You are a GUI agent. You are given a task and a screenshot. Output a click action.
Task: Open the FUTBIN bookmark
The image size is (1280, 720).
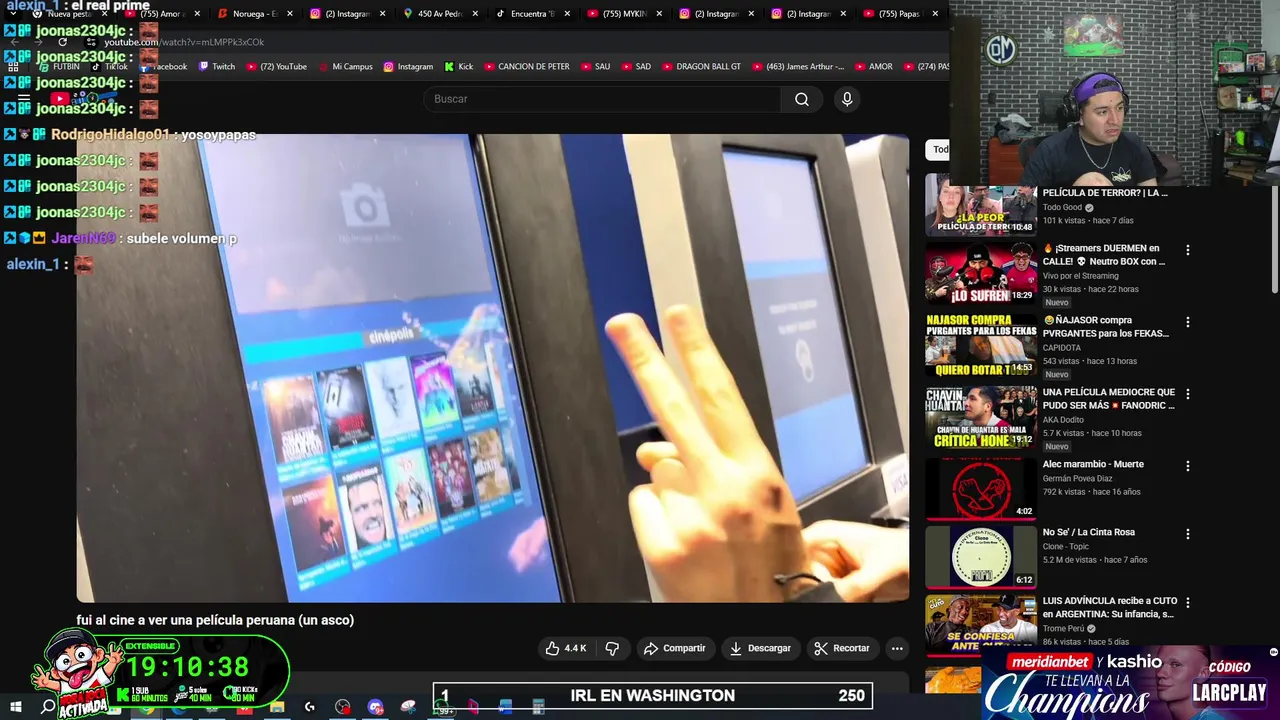point(59,67)
